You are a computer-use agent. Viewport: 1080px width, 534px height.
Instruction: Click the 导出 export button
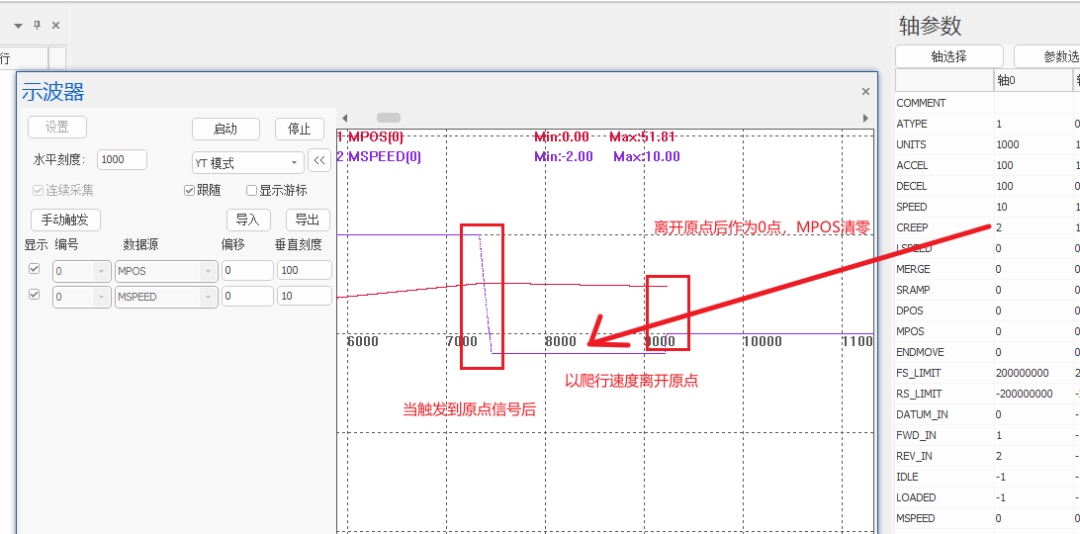[308, 220]
